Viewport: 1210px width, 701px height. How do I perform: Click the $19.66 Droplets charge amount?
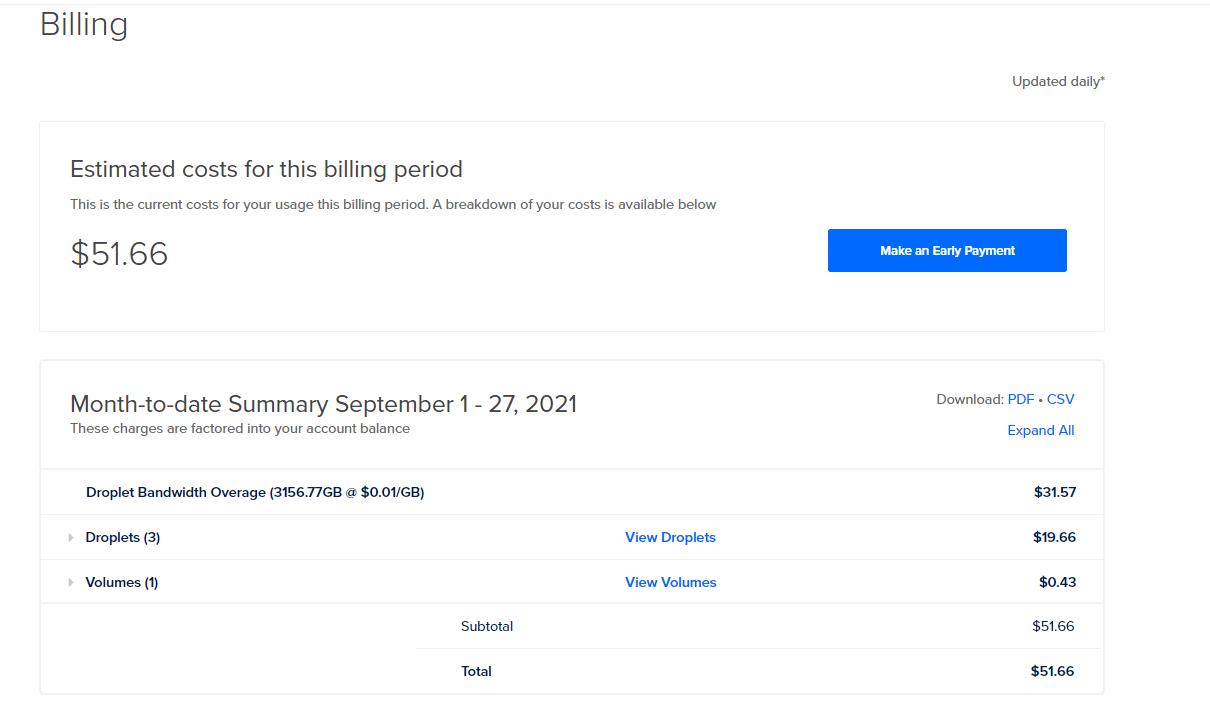tap(1055, 537)
